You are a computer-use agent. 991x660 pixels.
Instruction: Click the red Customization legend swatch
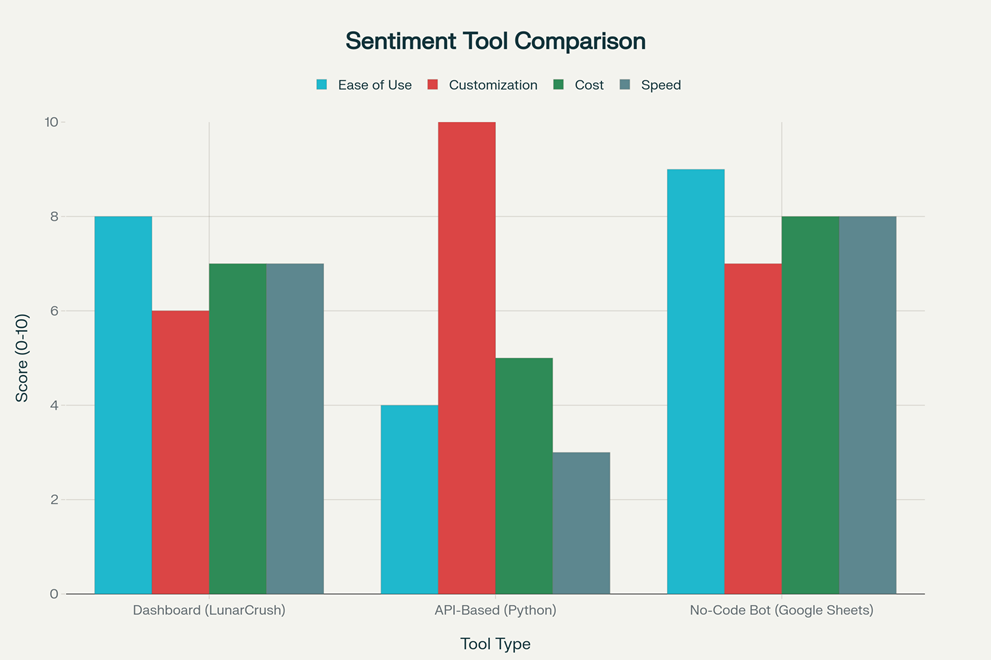click(x=435, y=85)
